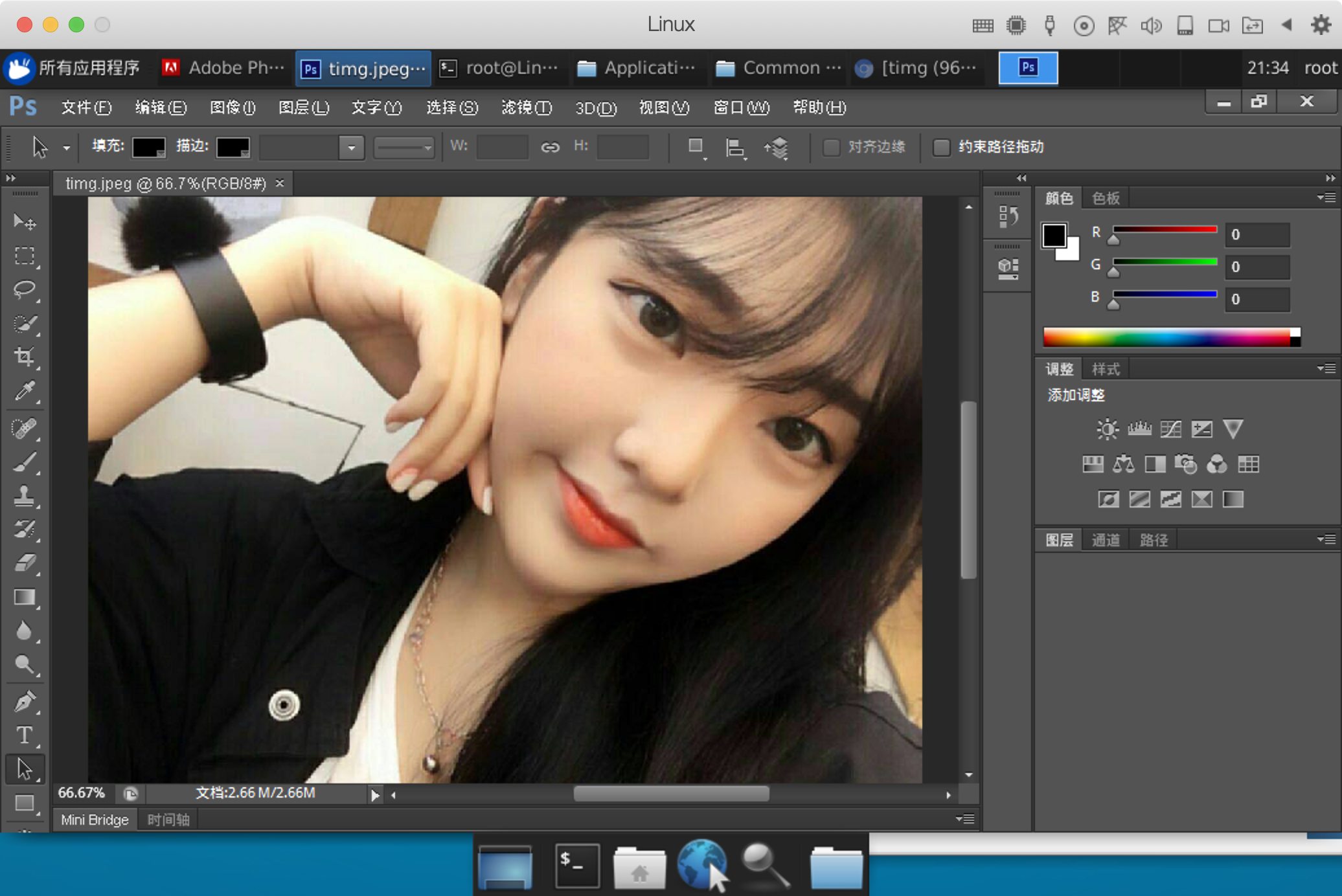This screenshot has height=896, width=1342.
Task: Select the Dodge tool
Action: (x=25, y=664)
